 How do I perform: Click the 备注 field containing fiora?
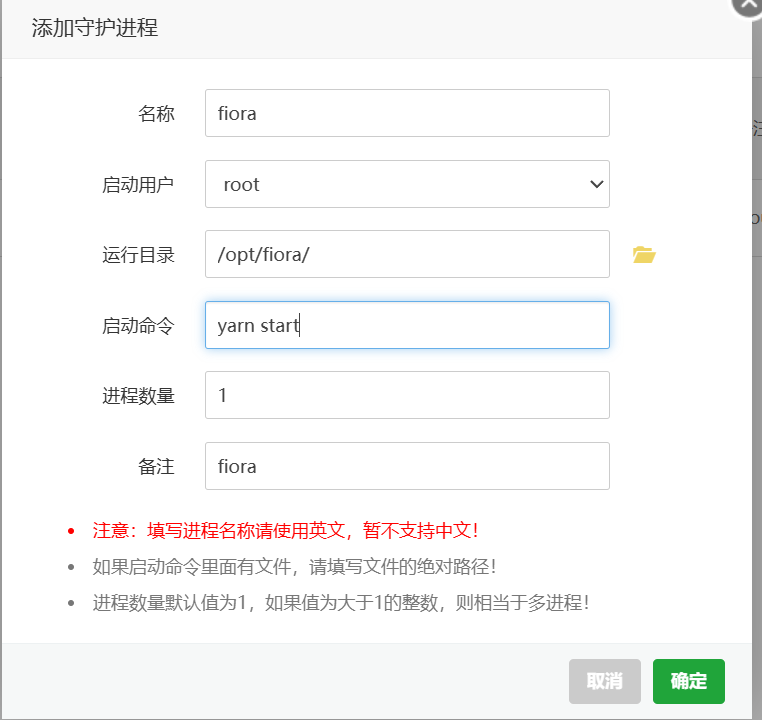[x=407, y=466]
